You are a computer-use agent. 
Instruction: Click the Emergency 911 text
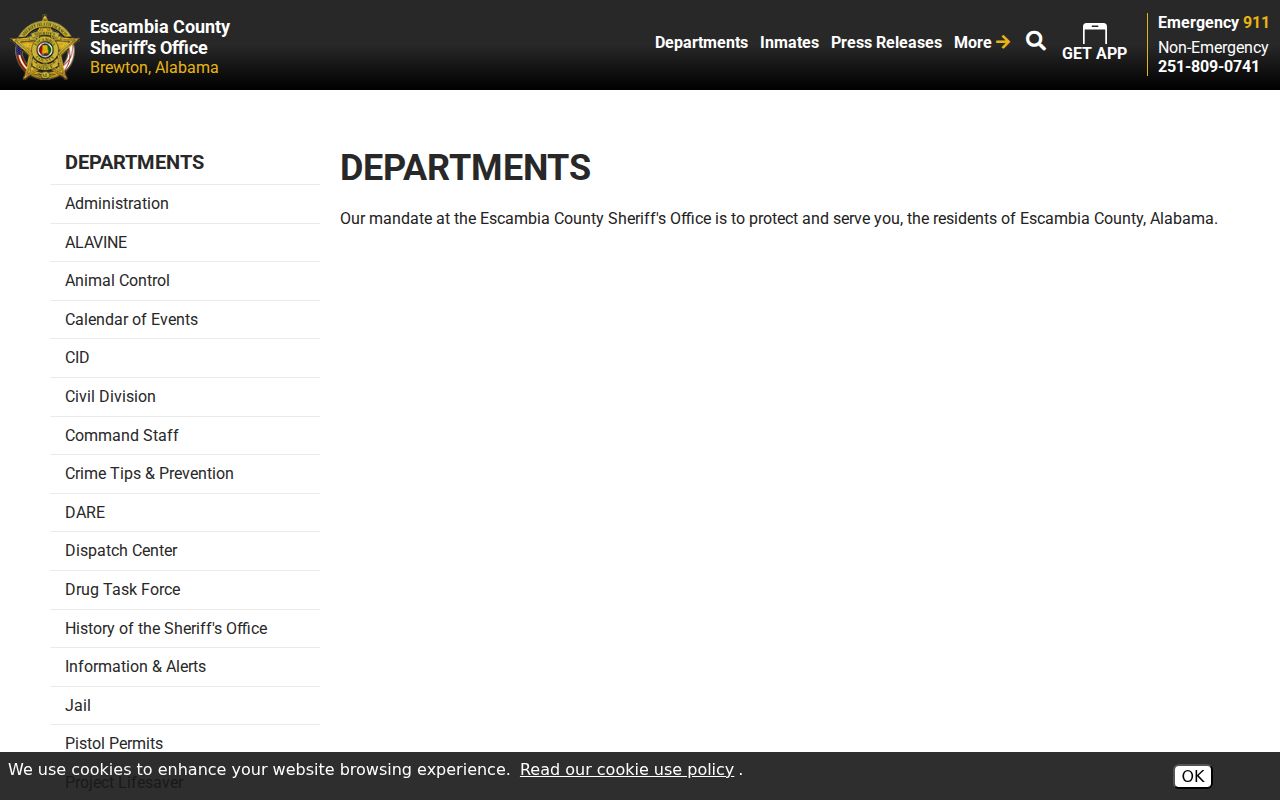coord(1213,22)
